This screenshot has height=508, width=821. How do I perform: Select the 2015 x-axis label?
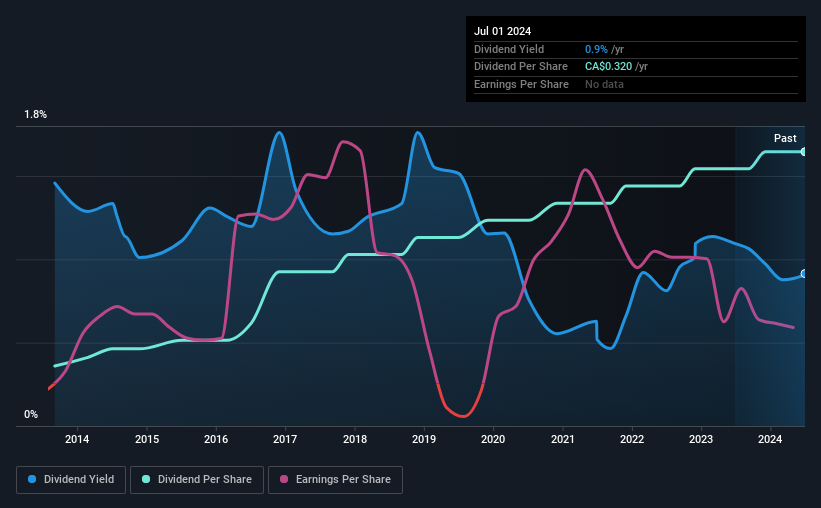click(x=147, y=439)
